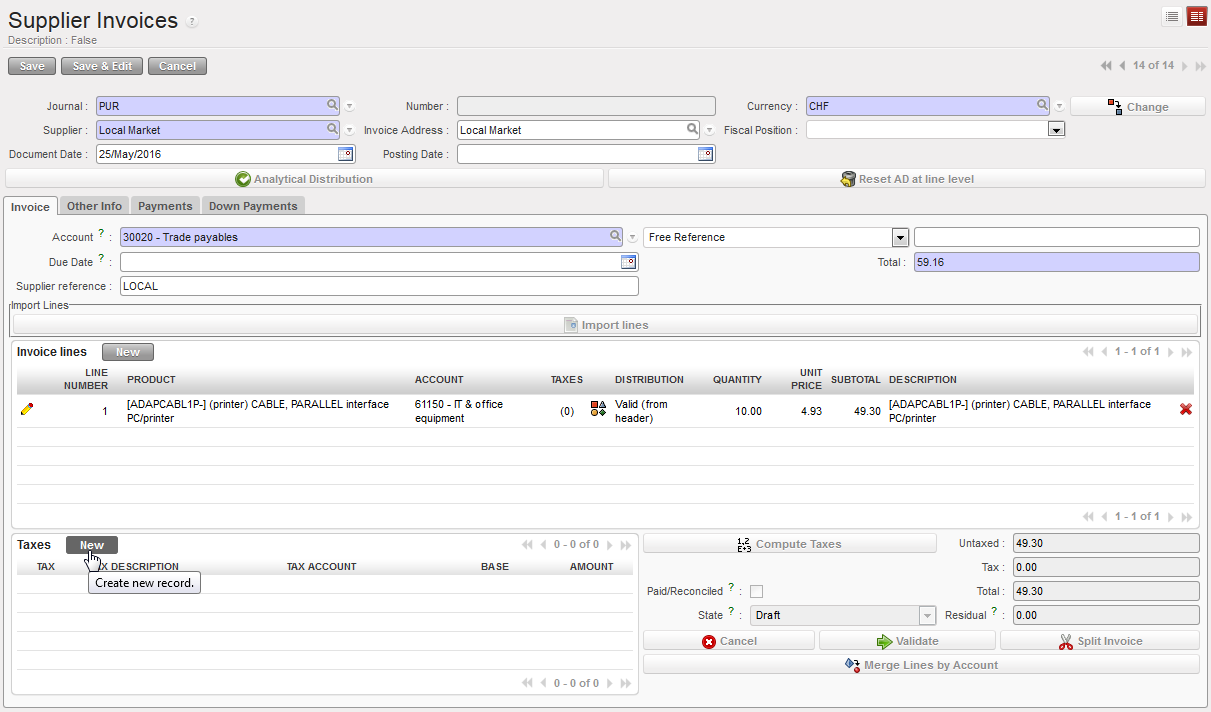
Task: Click Split Invoice button
Action: click(1099, 641)
